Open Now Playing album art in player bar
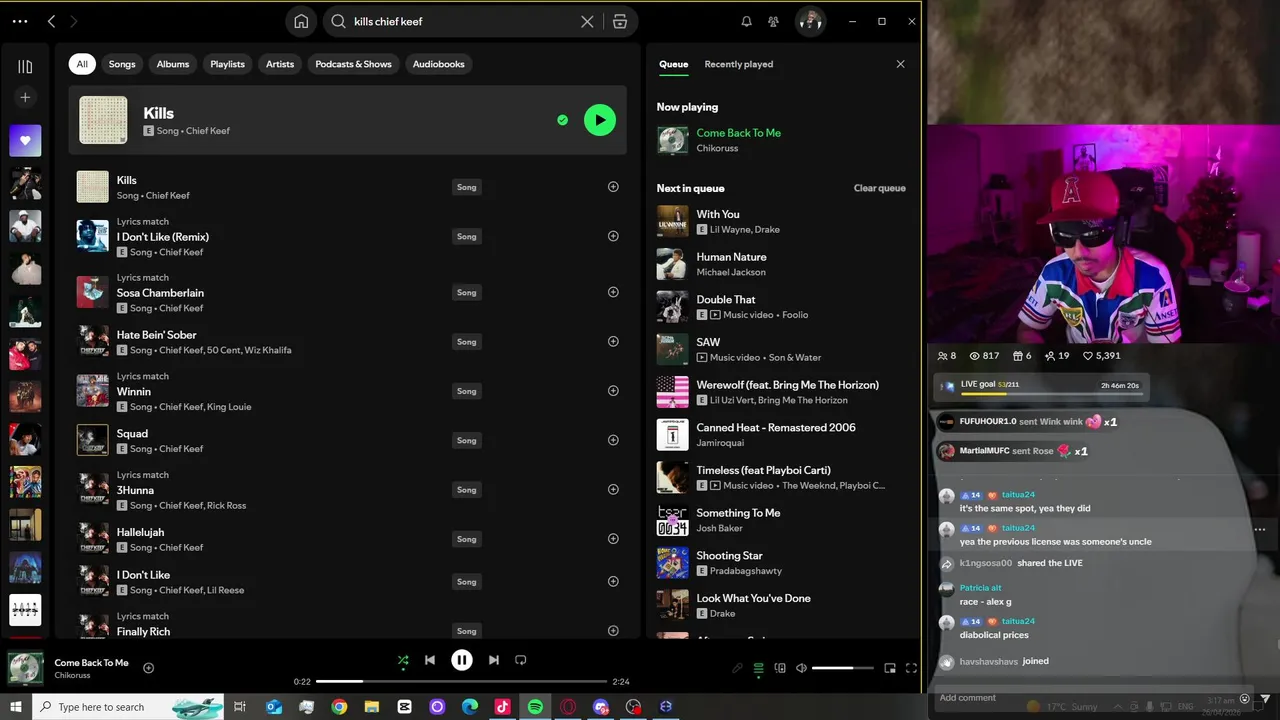The height and width of the screenshot is (720, 1280). pyautogui.click(x=26, y=668)
